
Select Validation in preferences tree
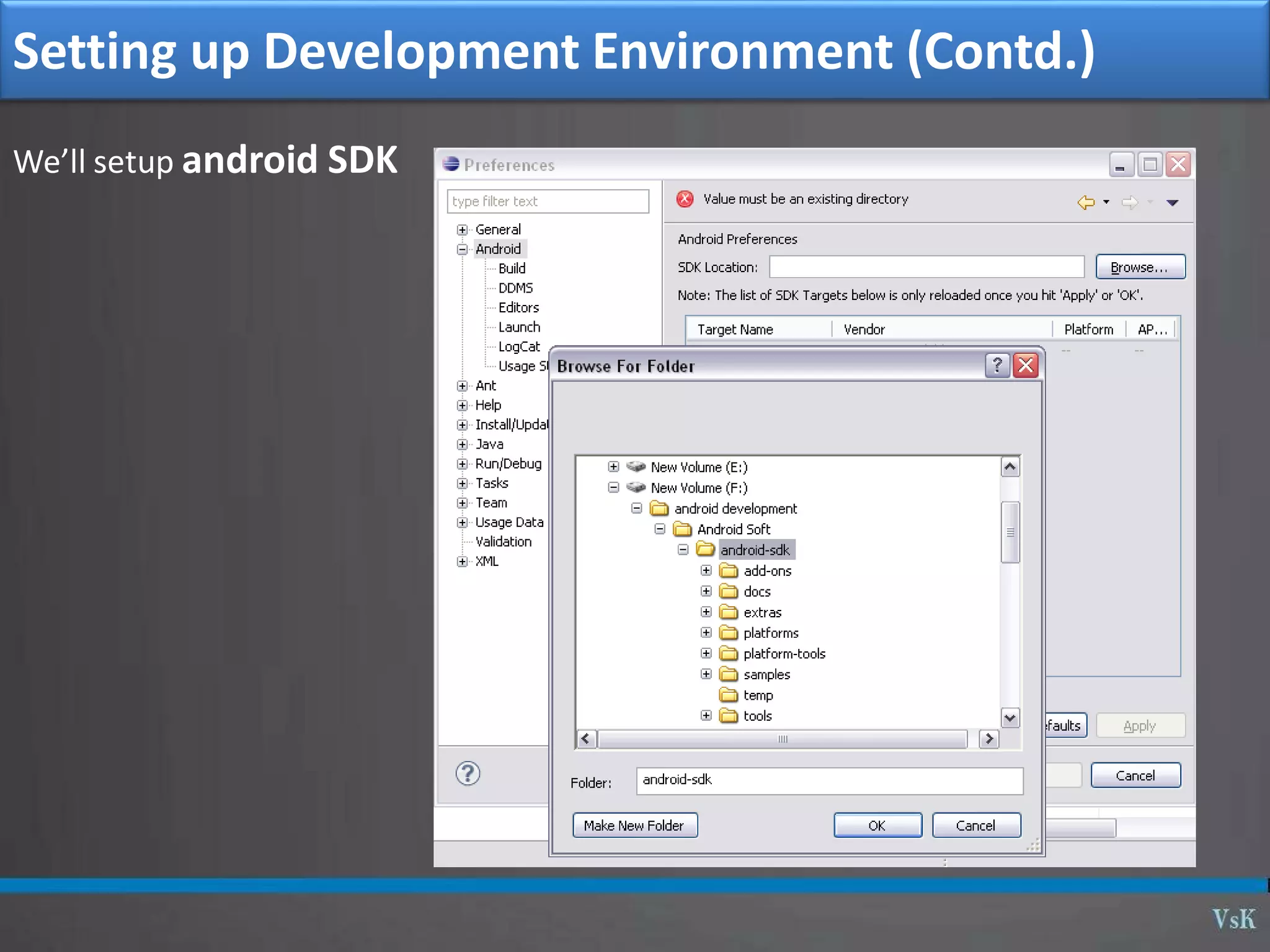pos(503,542)
